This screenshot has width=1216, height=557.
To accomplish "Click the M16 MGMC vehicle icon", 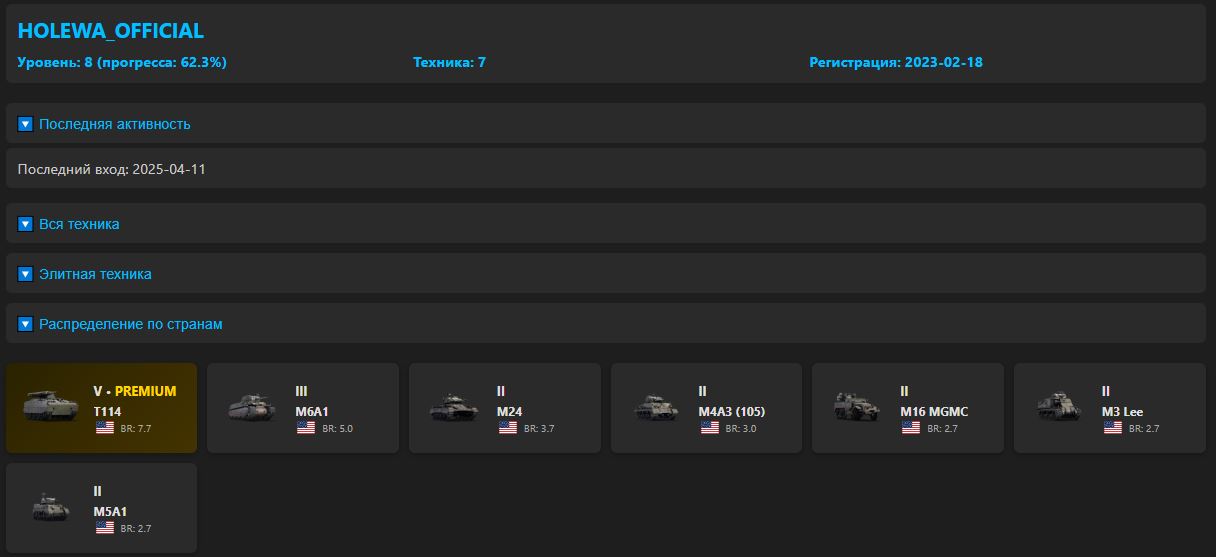I will click(x=857, y=407).
